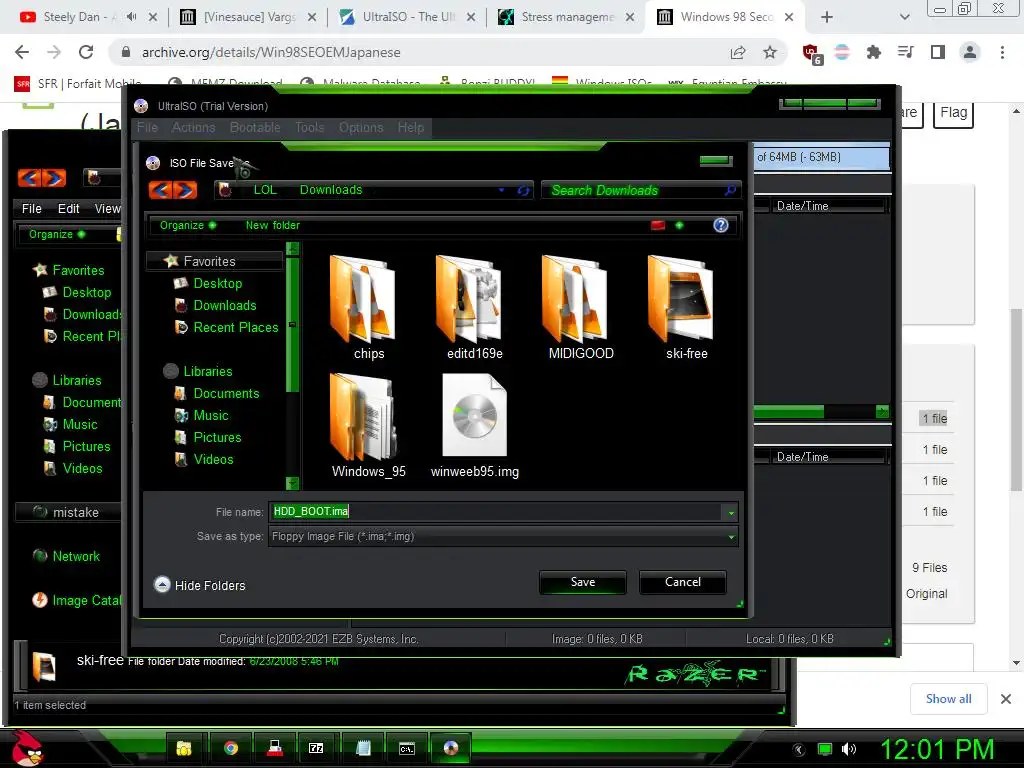Viewport: 1024px width, 768px height.
Task: Expand the address path dropdown arrow
Action: click(501, 190)
